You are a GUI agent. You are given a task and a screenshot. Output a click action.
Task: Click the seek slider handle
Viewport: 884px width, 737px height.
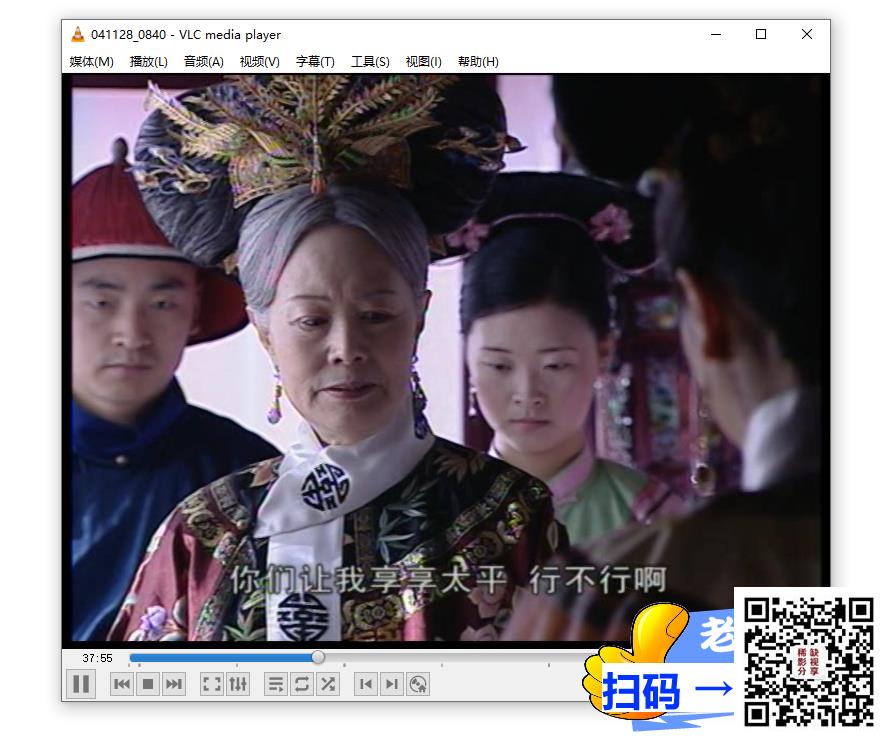tap(318, 657)
